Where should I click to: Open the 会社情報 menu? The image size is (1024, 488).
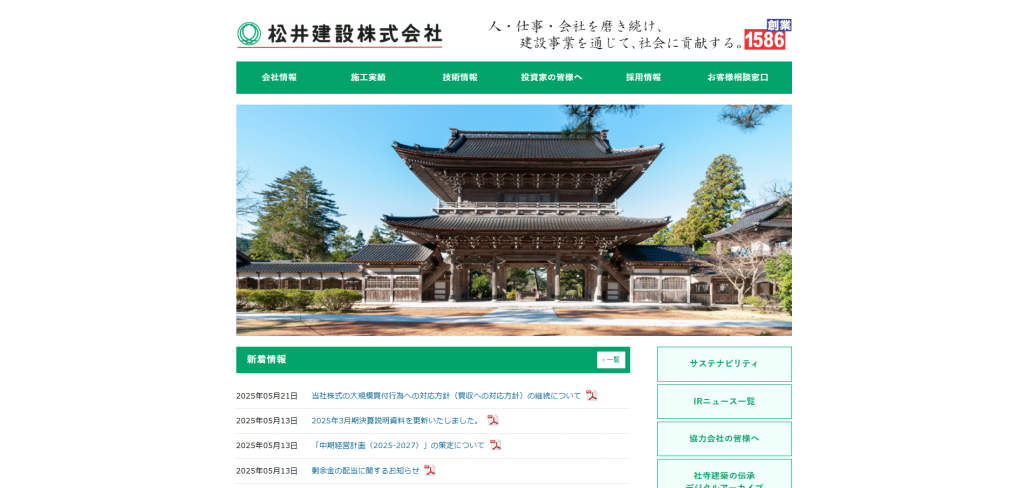(x=279, y=78)
